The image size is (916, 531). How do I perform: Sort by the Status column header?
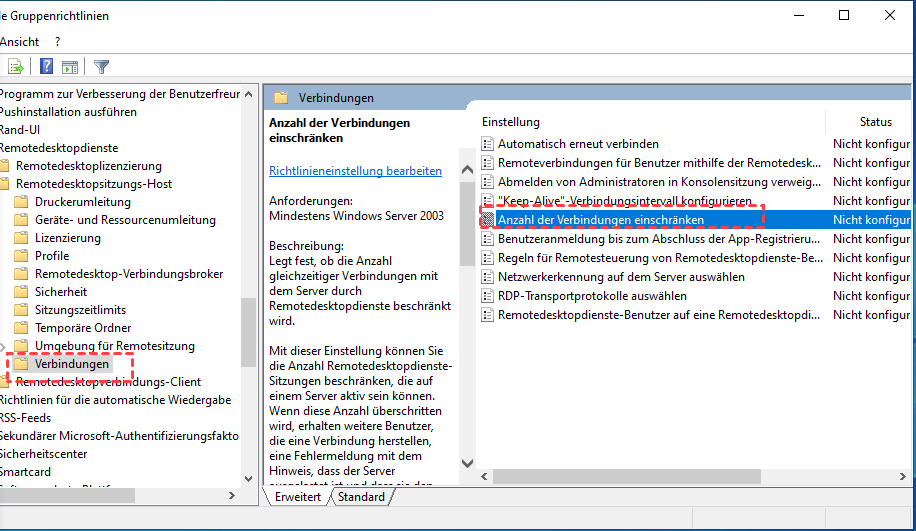coord(875,122)
